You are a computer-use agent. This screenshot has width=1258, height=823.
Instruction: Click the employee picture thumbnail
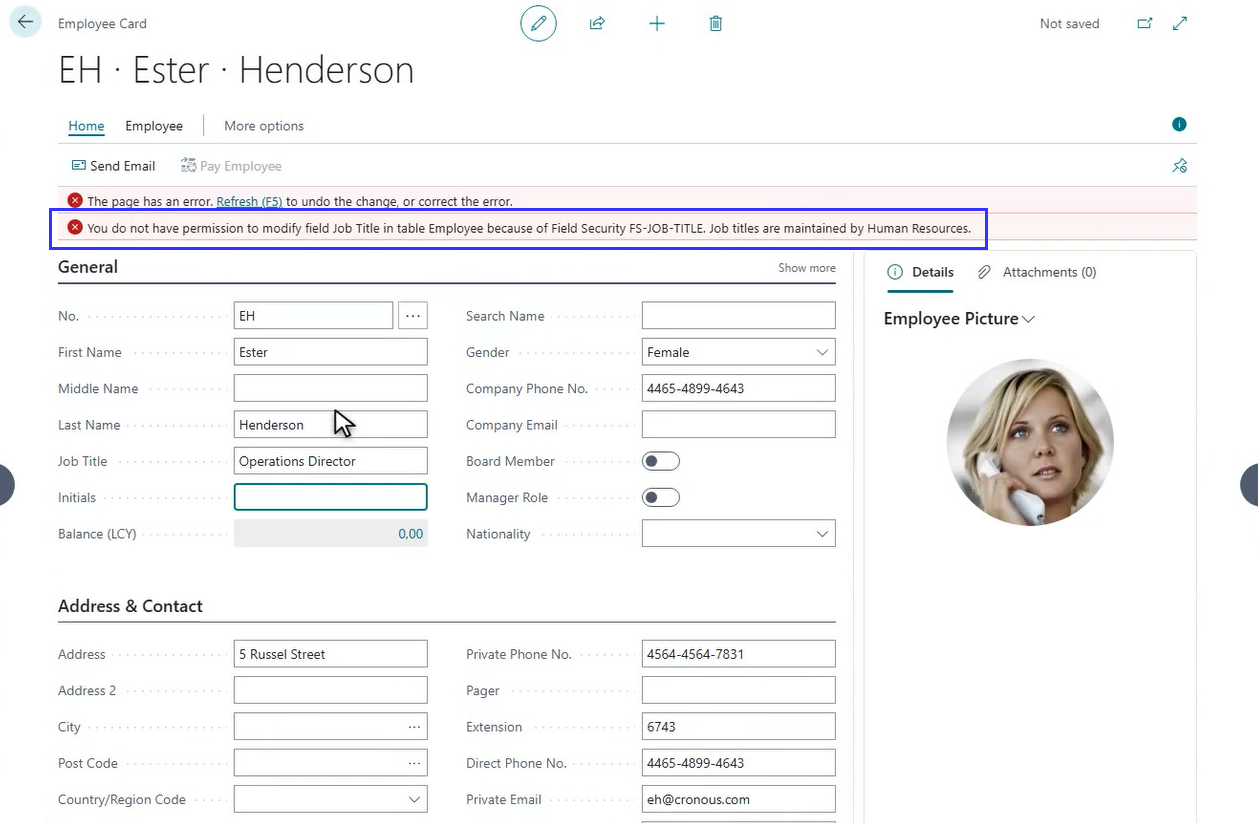1030,442
